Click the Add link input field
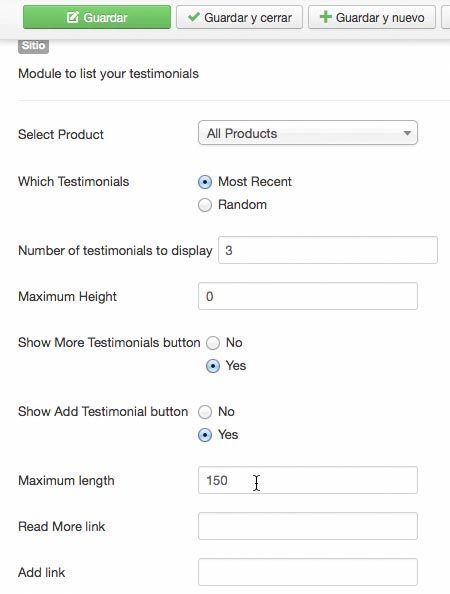 click(308, 572)
